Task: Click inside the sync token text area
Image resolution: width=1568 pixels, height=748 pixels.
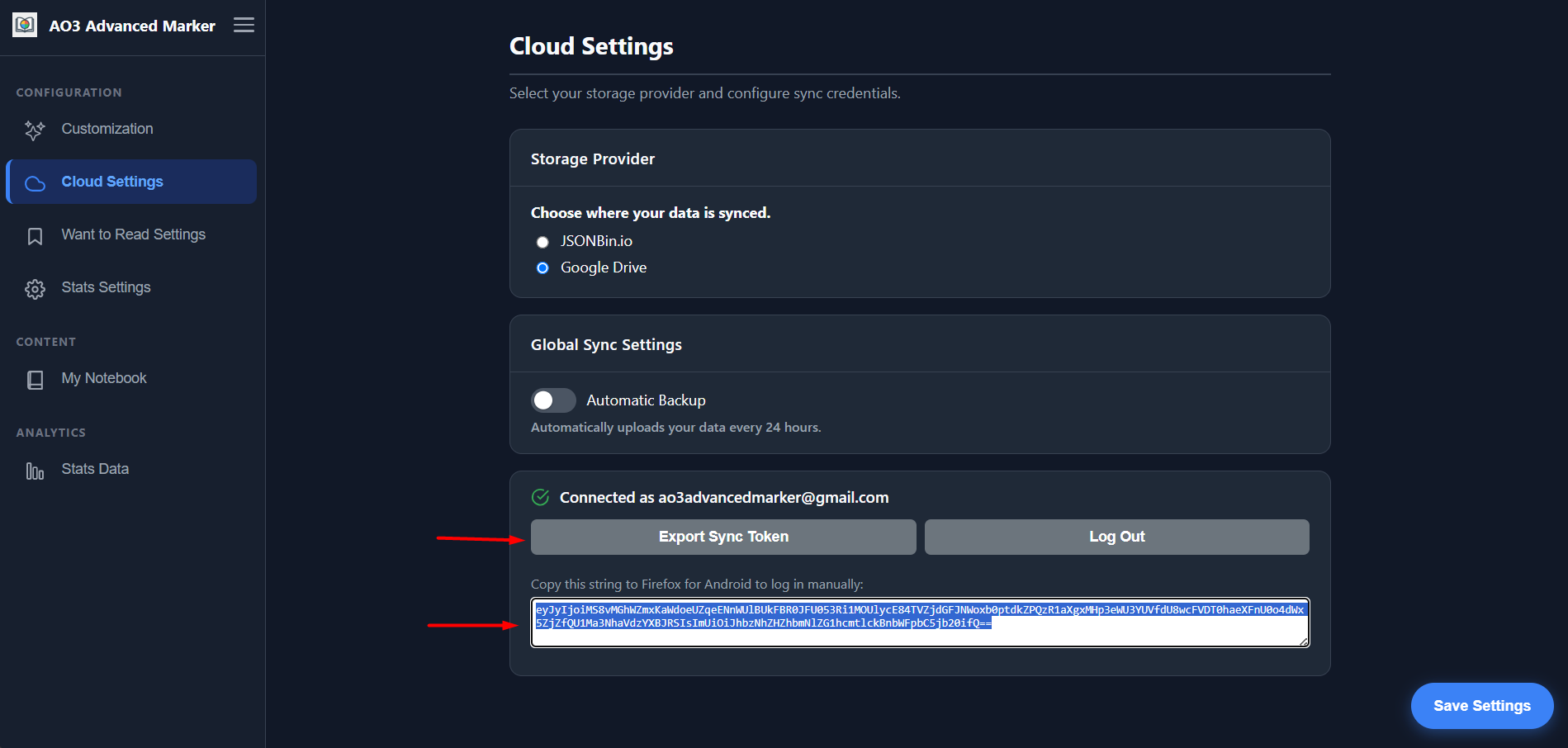Action: click(920, 623)
